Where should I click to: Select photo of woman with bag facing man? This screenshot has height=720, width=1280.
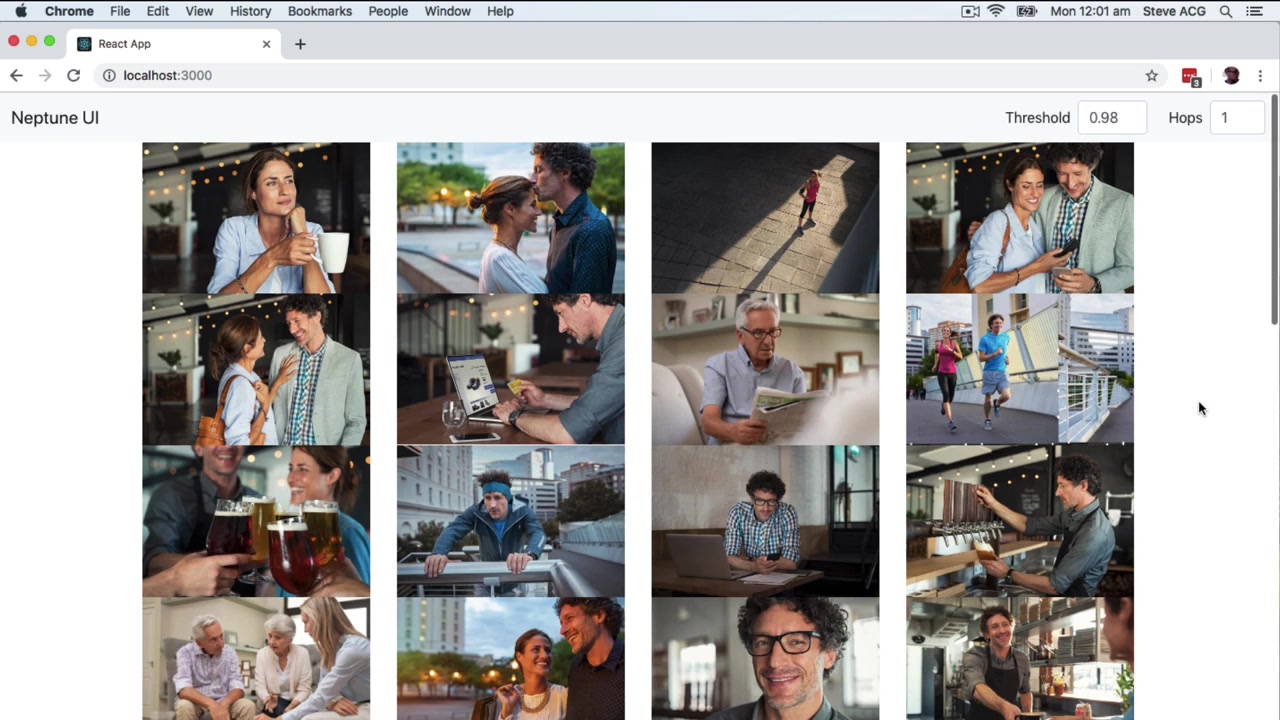[x=256, y=370]
